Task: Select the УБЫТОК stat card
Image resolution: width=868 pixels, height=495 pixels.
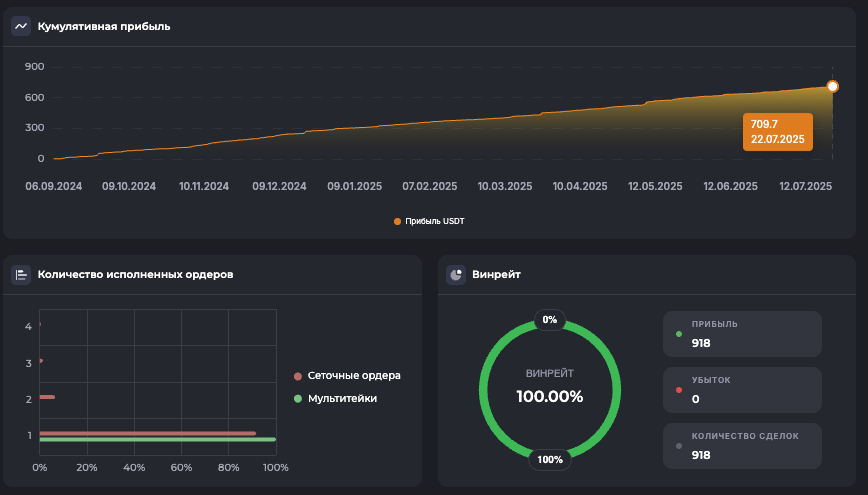Action: 742,390
